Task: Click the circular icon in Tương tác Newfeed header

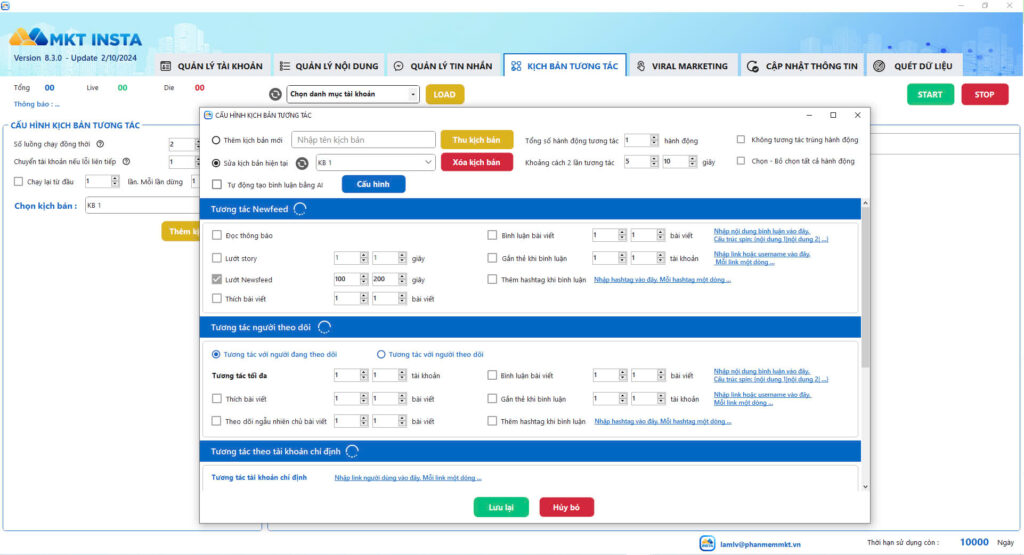Action: click(300, 208)
